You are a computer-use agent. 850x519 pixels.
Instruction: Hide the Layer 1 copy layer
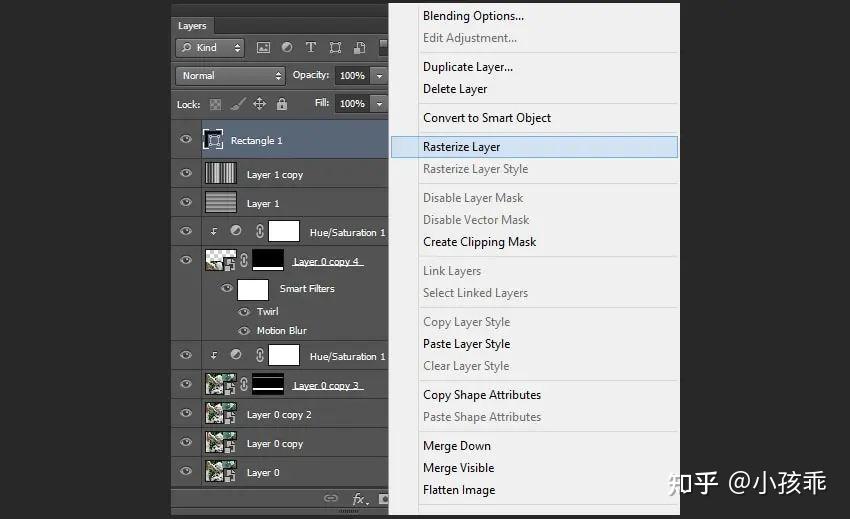(186, 173)
